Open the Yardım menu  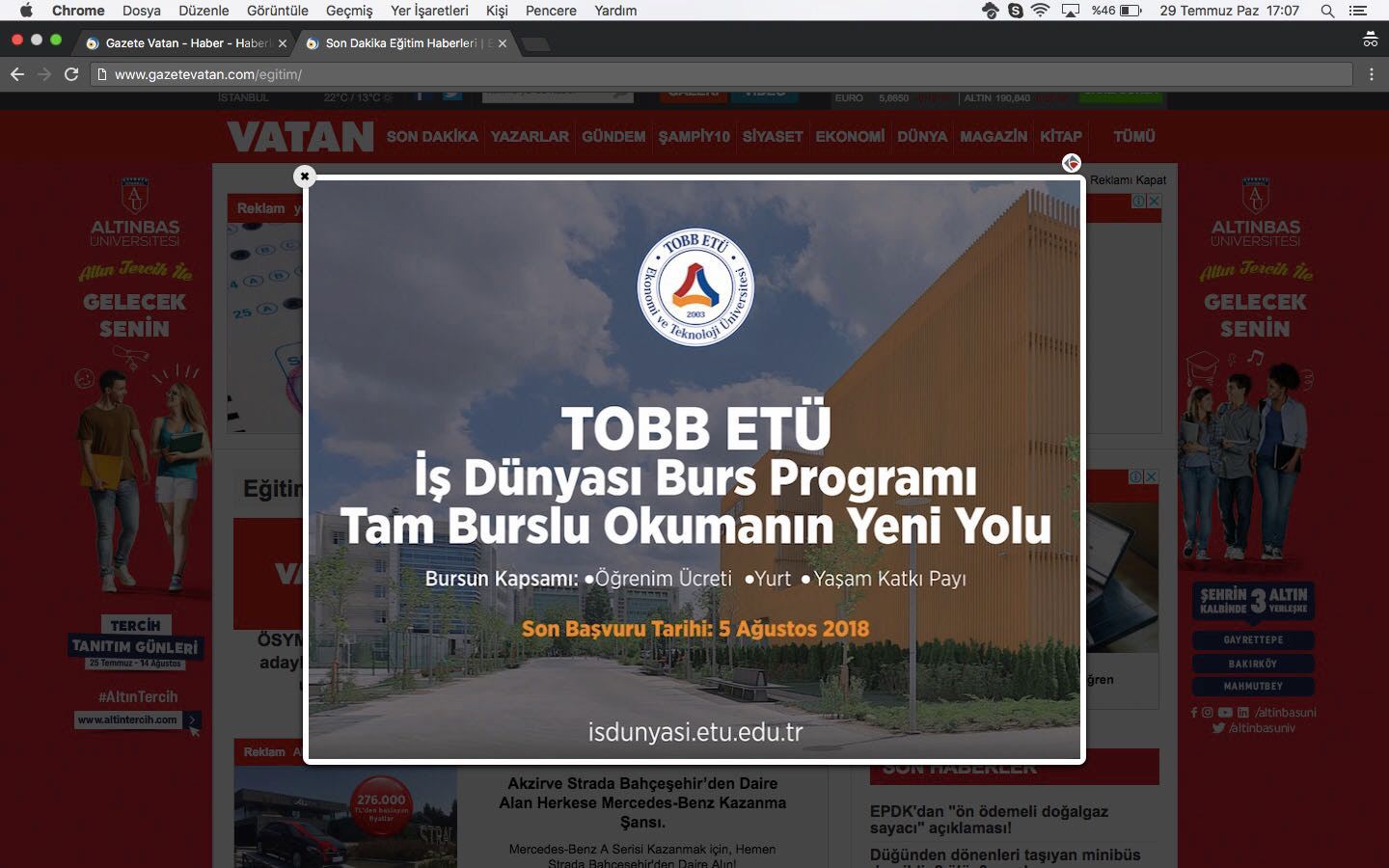(615, 11)
